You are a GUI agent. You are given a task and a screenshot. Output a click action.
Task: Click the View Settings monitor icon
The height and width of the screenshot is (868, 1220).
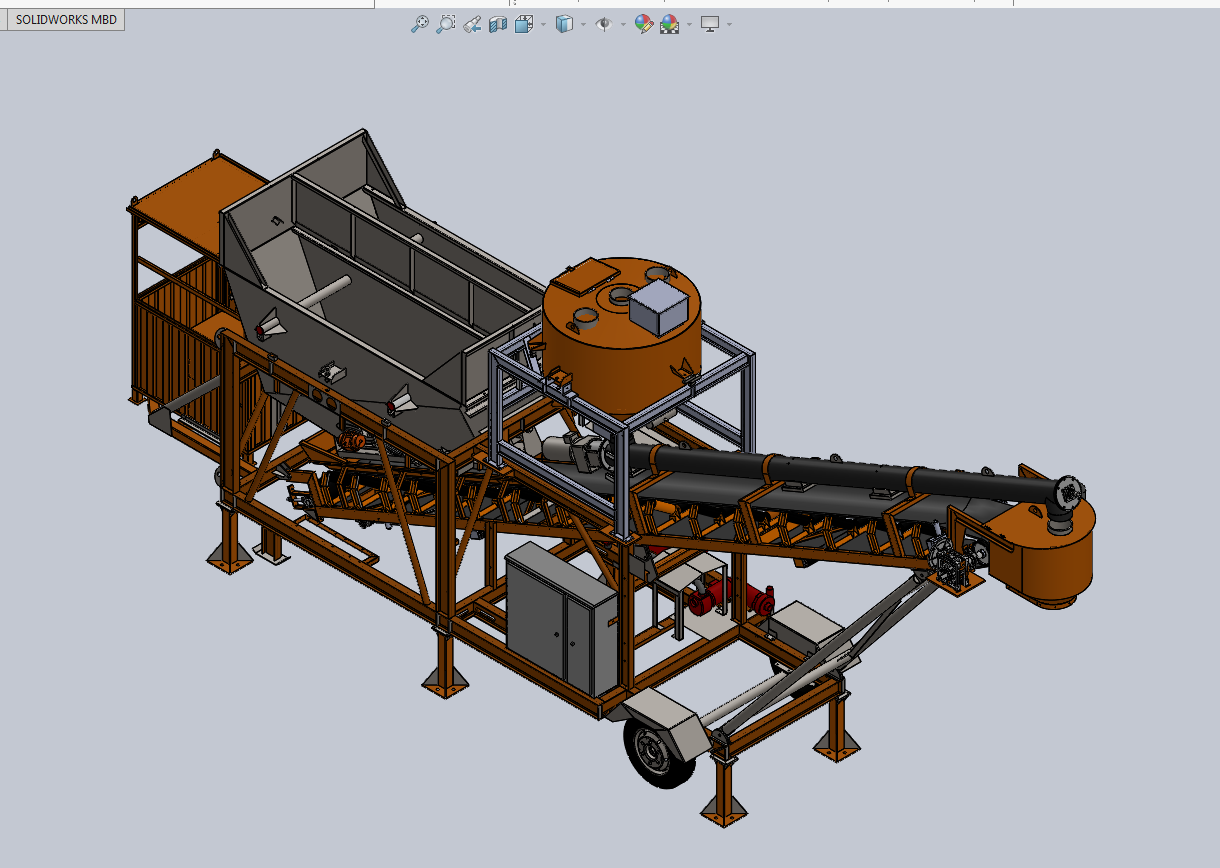point(711,24)
